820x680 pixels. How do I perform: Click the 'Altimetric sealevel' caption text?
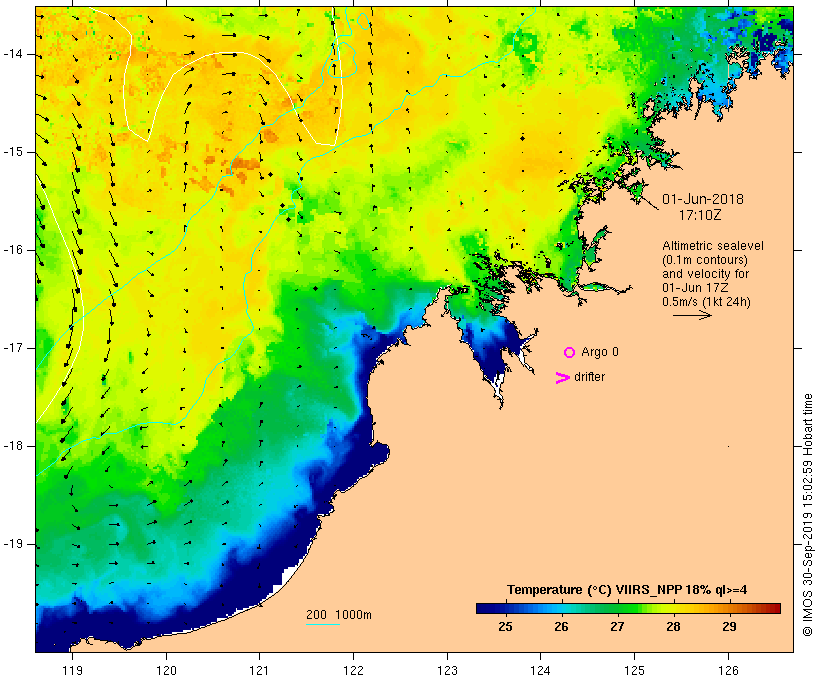coord(713,246)
